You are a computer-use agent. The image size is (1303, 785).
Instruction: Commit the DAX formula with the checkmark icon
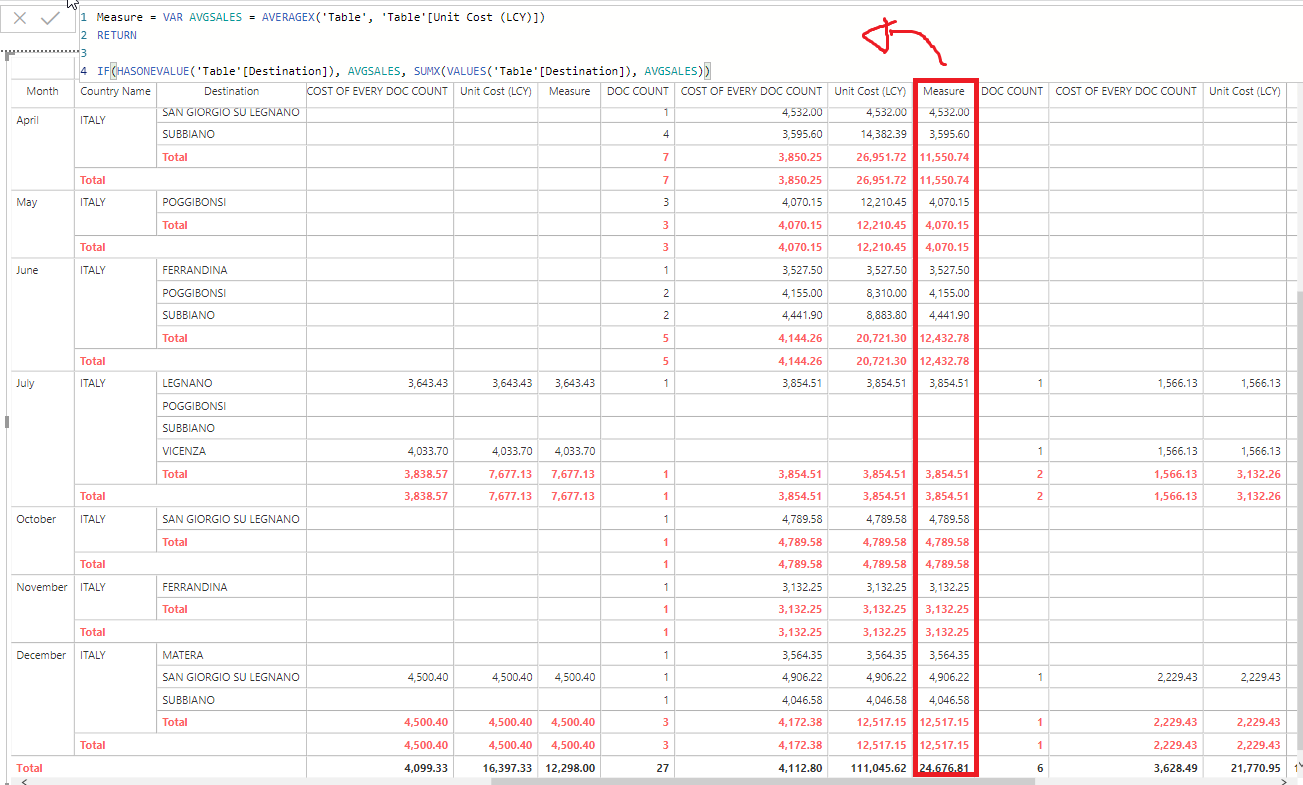click(x=50, y=18)
